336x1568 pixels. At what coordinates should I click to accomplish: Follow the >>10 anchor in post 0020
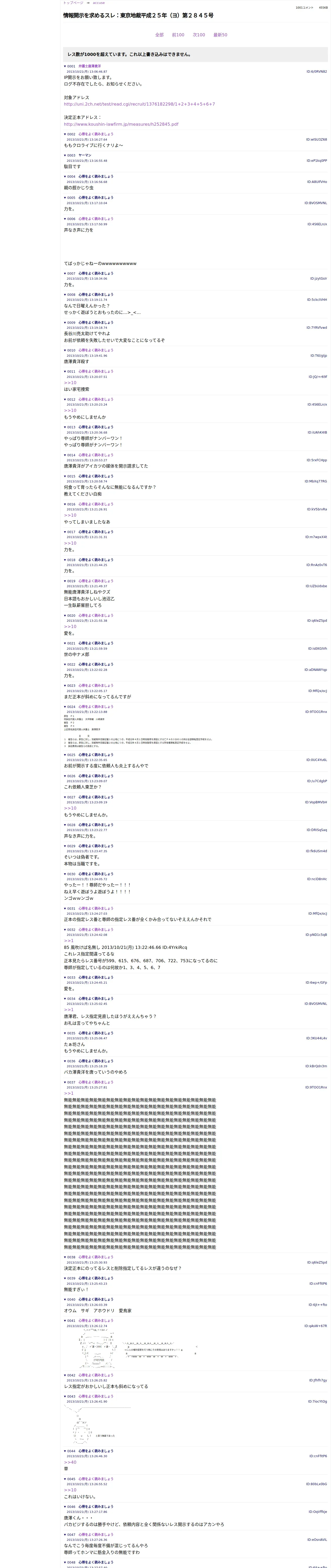click(70, 626)
